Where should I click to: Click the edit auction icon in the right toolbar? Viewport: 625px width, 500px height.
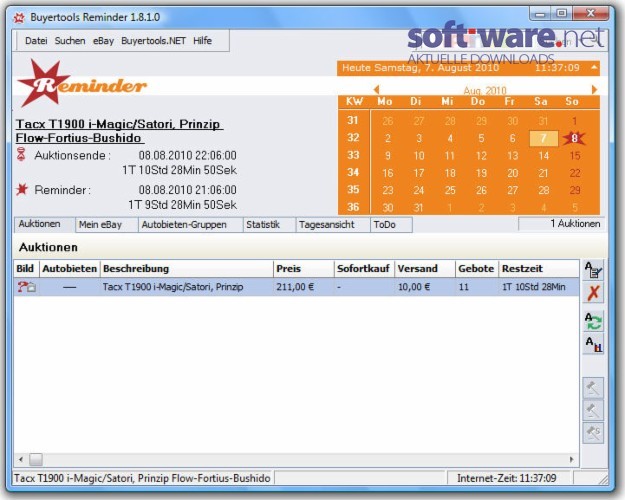pyautogui.click(x=593, y=270)
